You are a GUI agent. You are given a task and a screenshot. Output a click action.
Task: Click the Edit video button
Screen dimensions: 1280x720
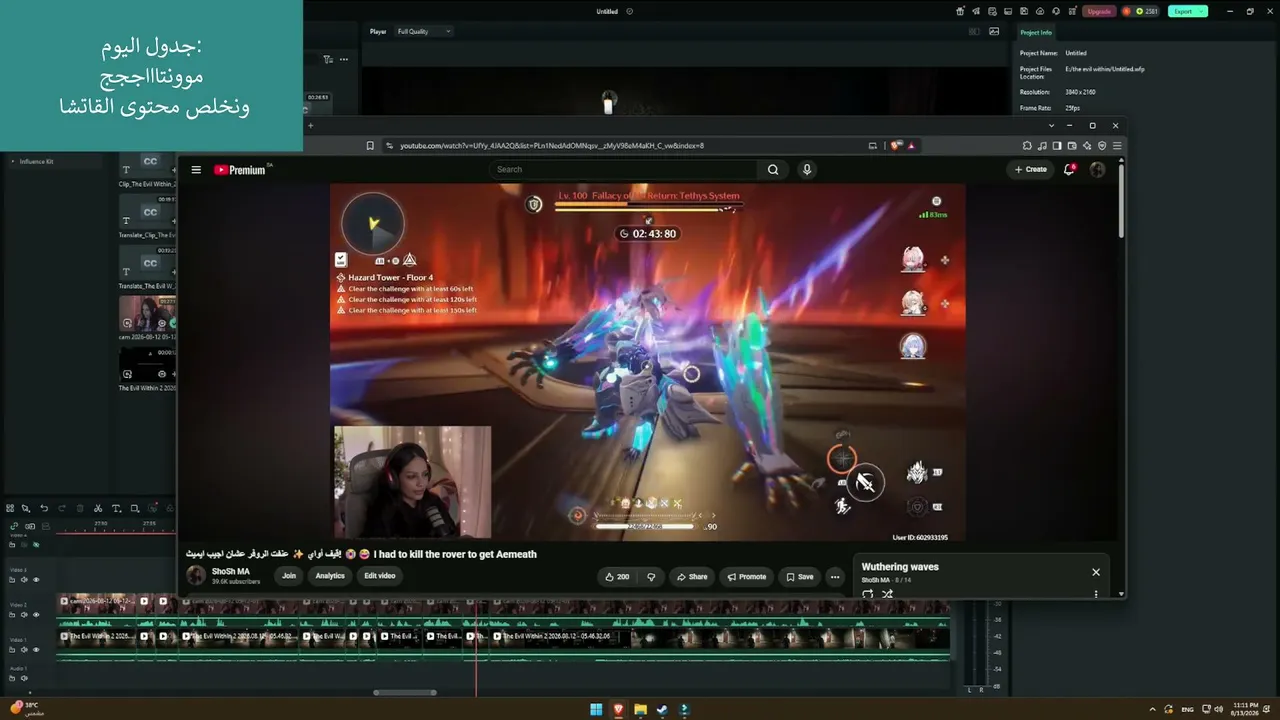click(x=380, y=576)
